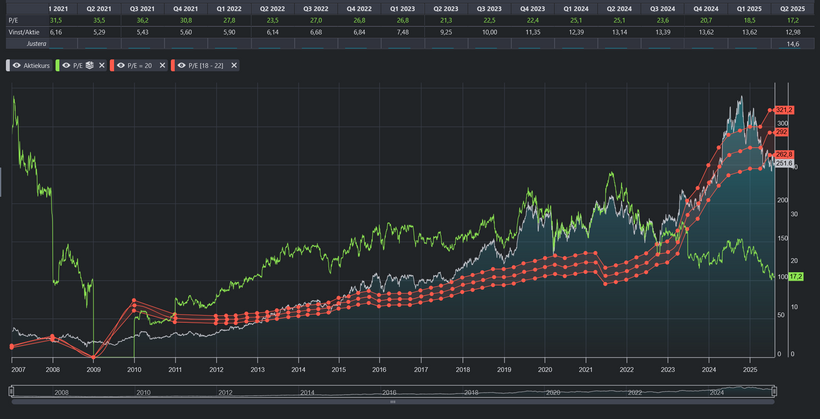Toggle eye icon for P/E [18 - 22] series

181,65
